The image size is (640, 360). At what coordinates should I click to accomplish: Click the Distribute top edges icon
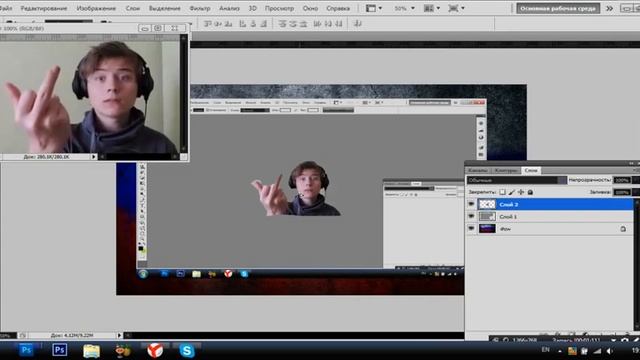pyautogui.click(x=282, y=24)
